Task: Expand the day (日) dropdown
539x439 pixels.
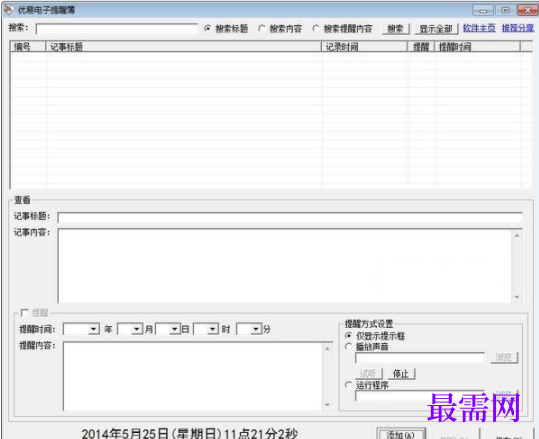Action: pos(175,329)
